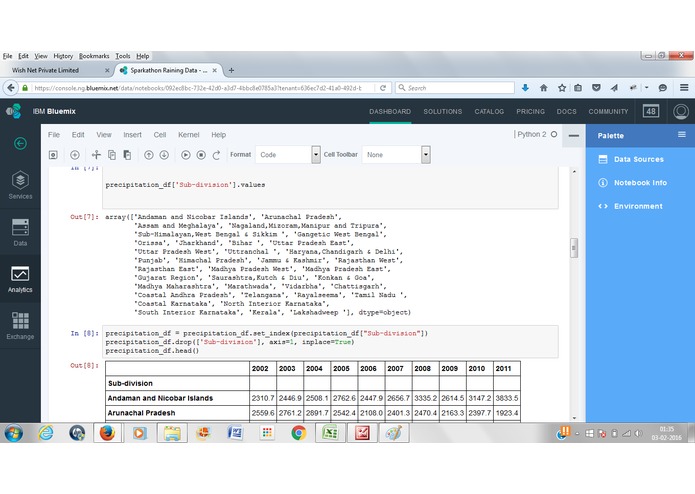Viewport: 695px width, 494px height.
Task: Save the notebook with the save icon
Action: pyautogui.click(x=53, y=155)
